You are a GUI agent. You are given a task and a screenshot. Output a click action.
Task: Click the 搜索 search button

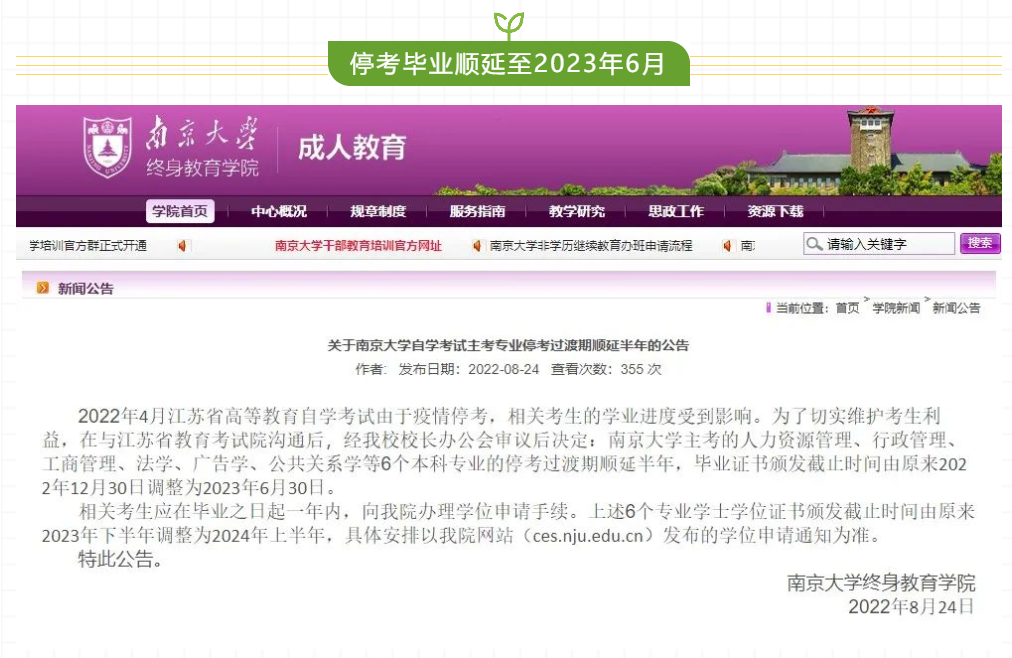[980, 243]
